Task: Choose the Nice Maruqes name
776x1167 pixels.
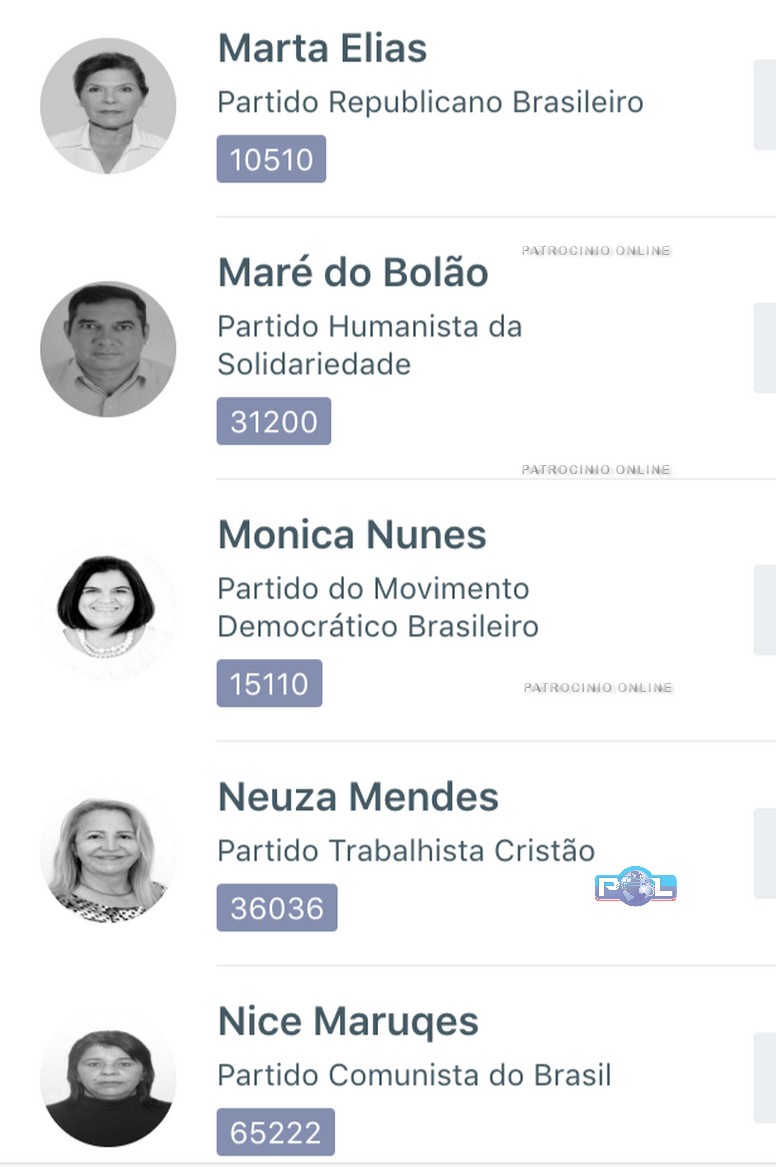Action: pos(348,1021)
